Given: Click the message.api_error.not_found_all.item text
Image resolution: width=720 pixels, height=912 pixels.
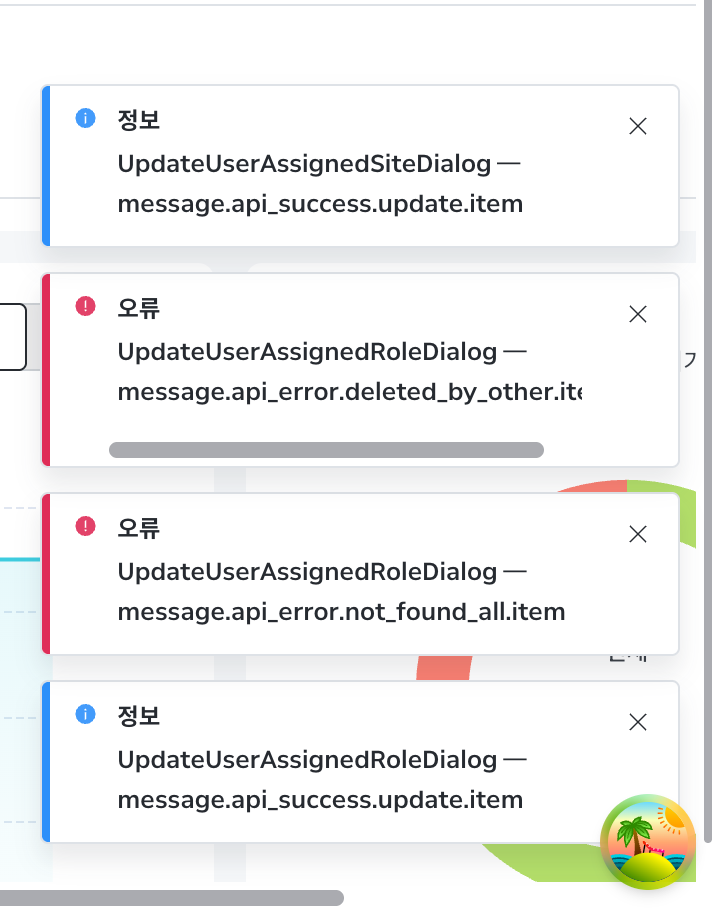Looking at the screenshot, I should [x=341, y=612].
